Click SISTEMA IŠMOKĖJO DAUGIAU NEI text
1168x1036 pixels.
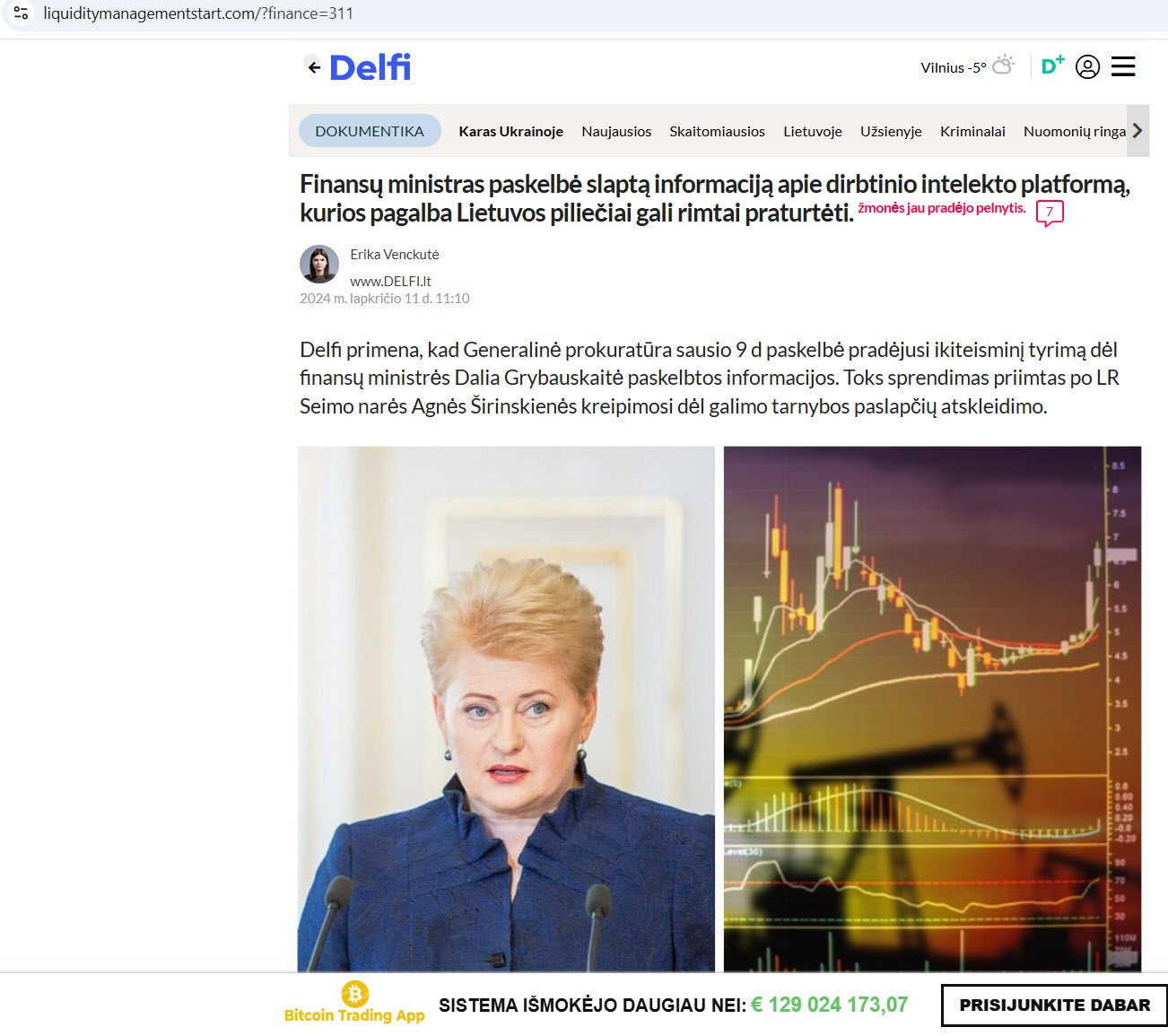tap(592, 1006)
